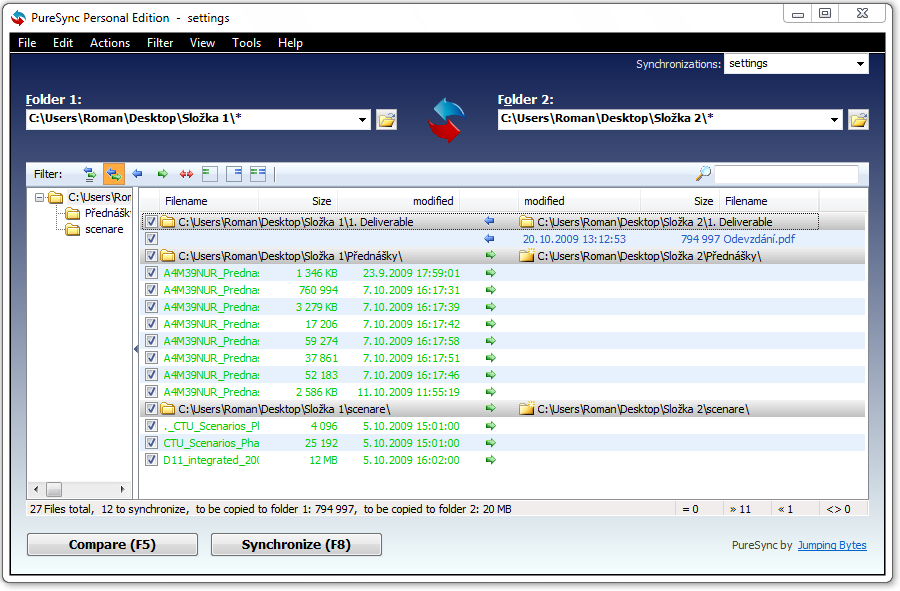Collapse the C:\Users\Ror tree node
The image size is (900, 591).
[x=39, y=197]
